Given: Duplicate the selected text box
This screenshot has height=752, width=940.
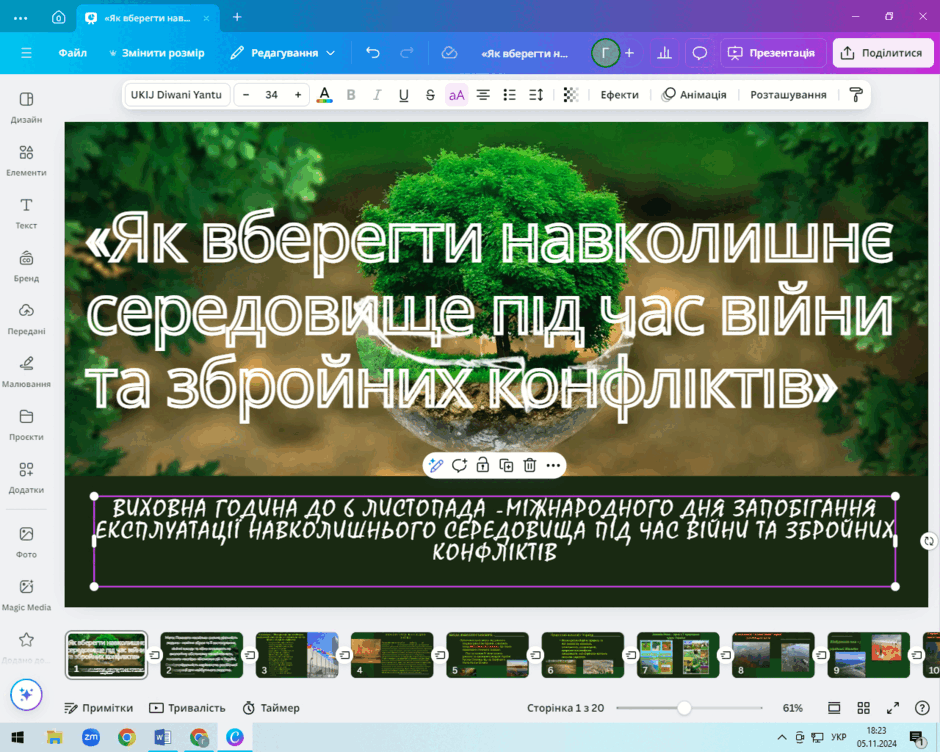Looking at the screenshot, I should point(506,465).
